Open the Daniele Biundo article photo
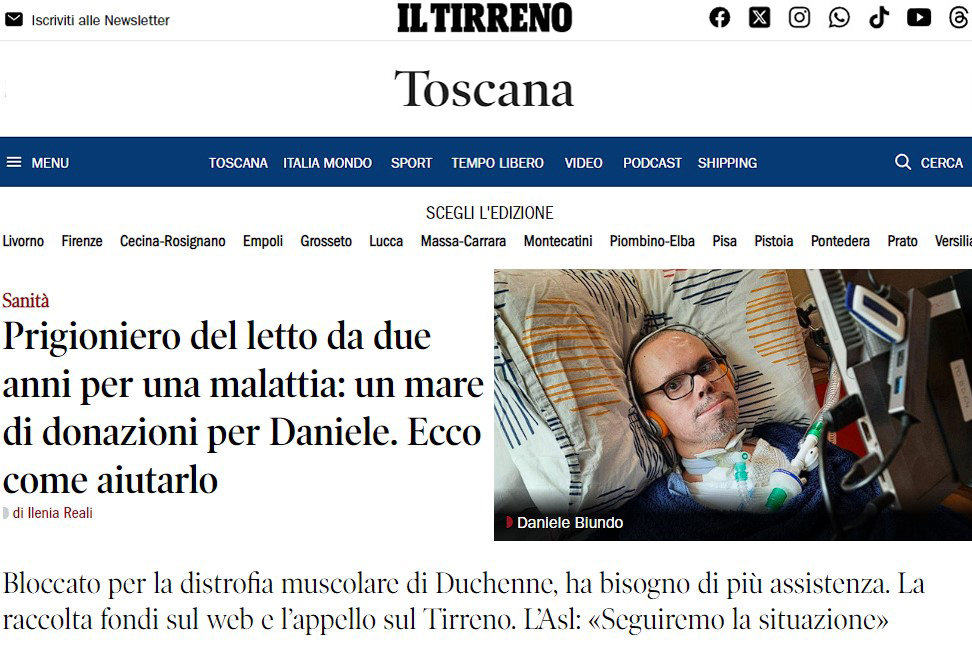This screenshot has width=972, height=650. [733, 405]
